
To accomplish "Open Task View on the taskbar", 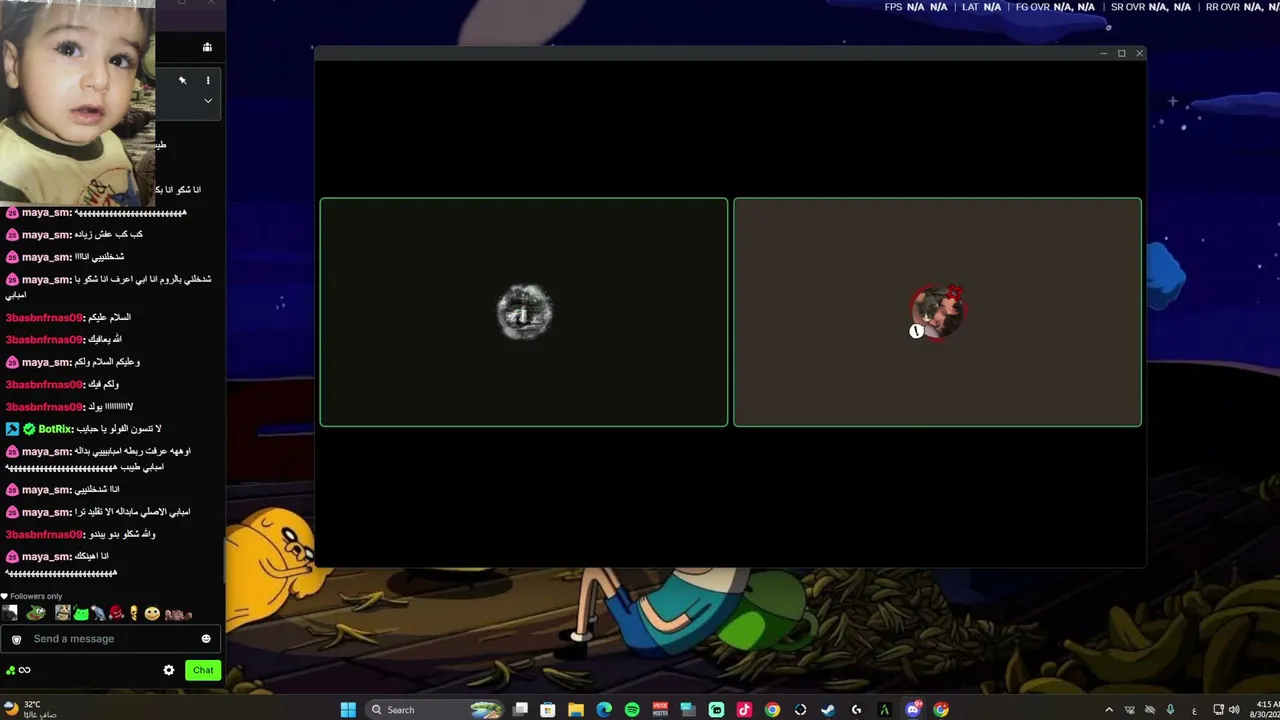I will tap(520, 710).
